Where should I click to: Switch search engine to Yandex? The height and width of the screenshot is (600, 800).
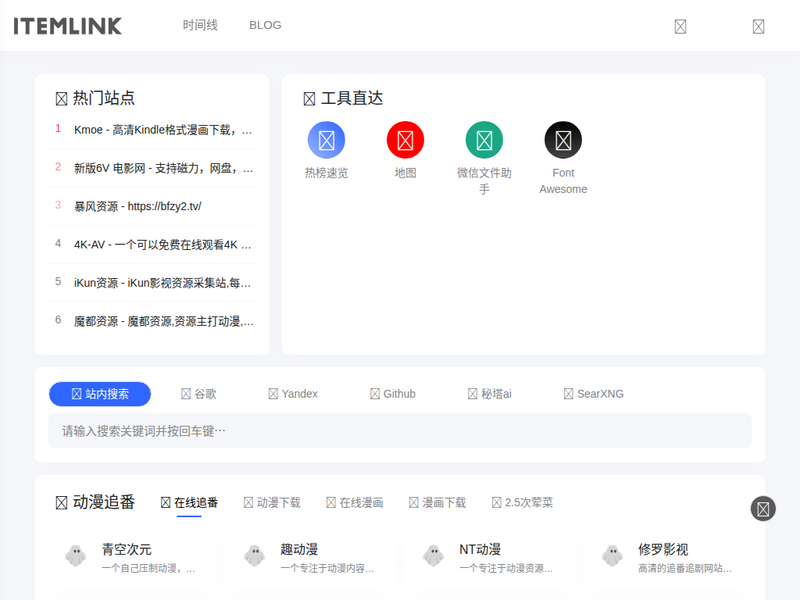(x=293, y=394)
